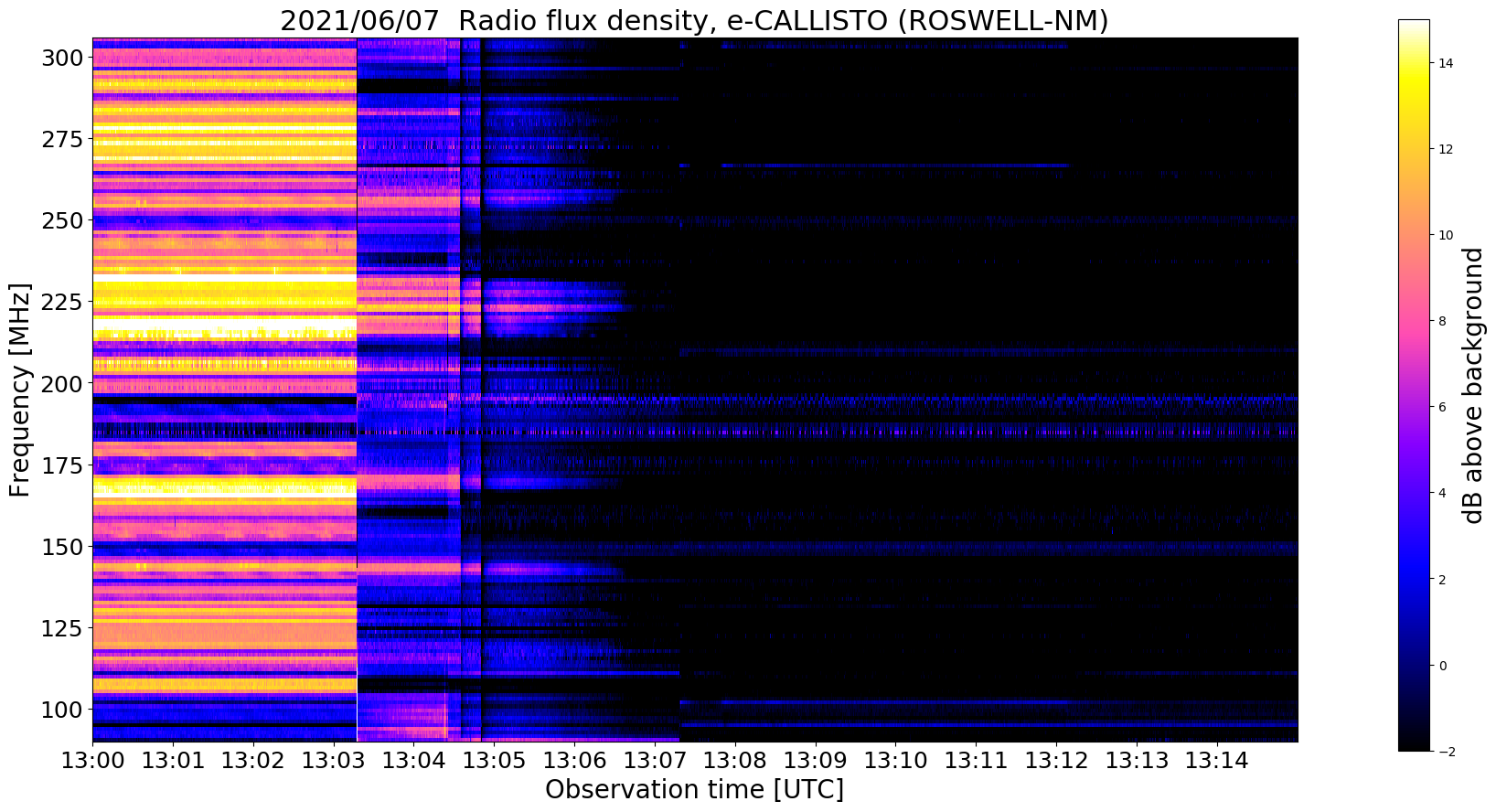Click the 13:06 time tick label

pos(574,759)
